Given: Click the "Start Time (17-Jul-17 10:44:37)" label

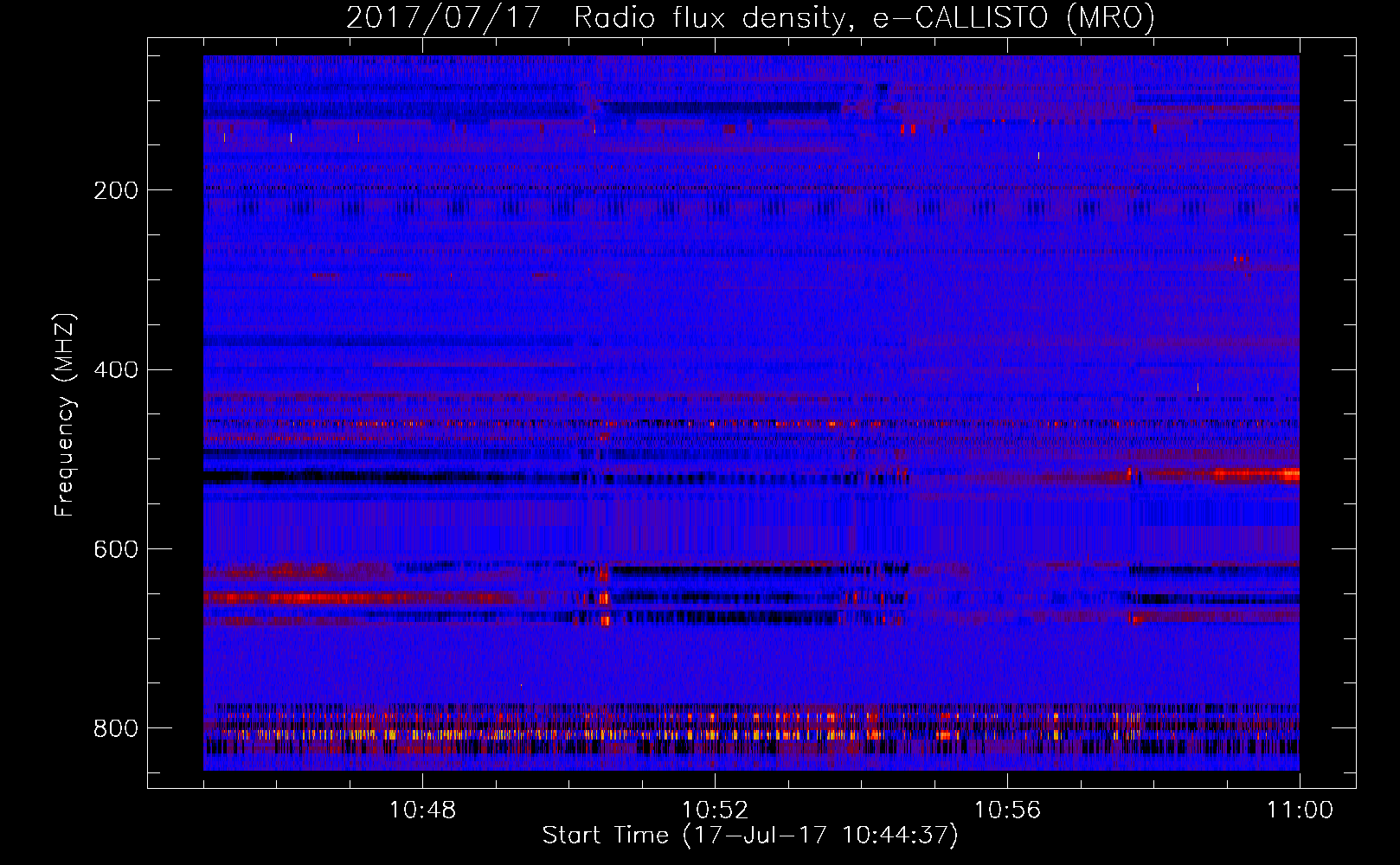Looking at the screenshot, I should click(750, 836).
